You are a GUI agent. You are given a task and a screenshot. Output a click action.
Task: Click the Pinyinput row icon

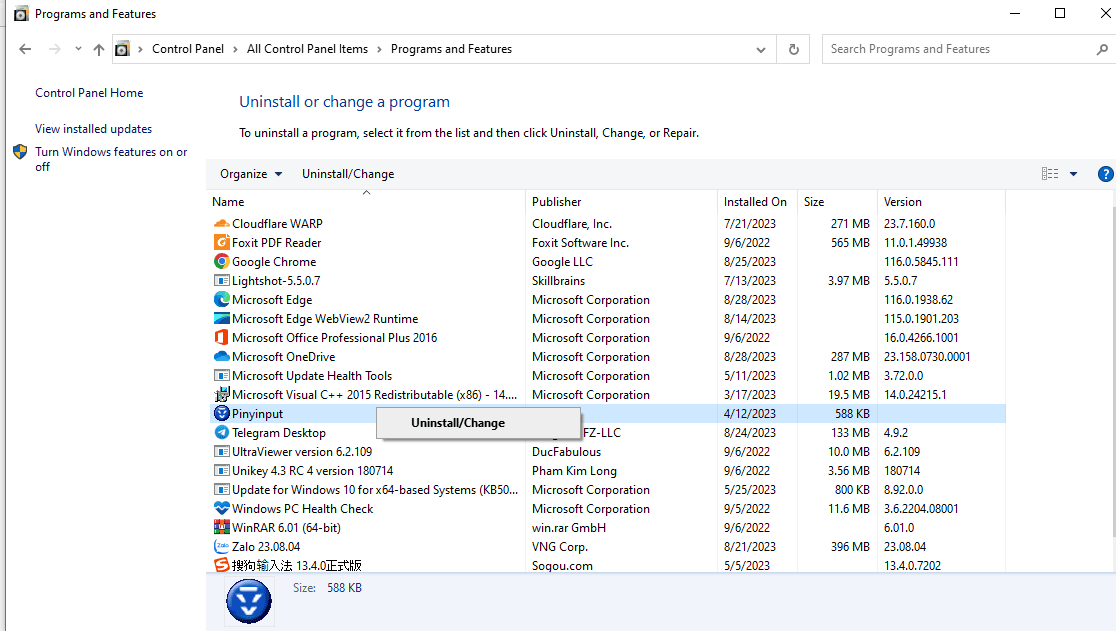tap(221, 413)
